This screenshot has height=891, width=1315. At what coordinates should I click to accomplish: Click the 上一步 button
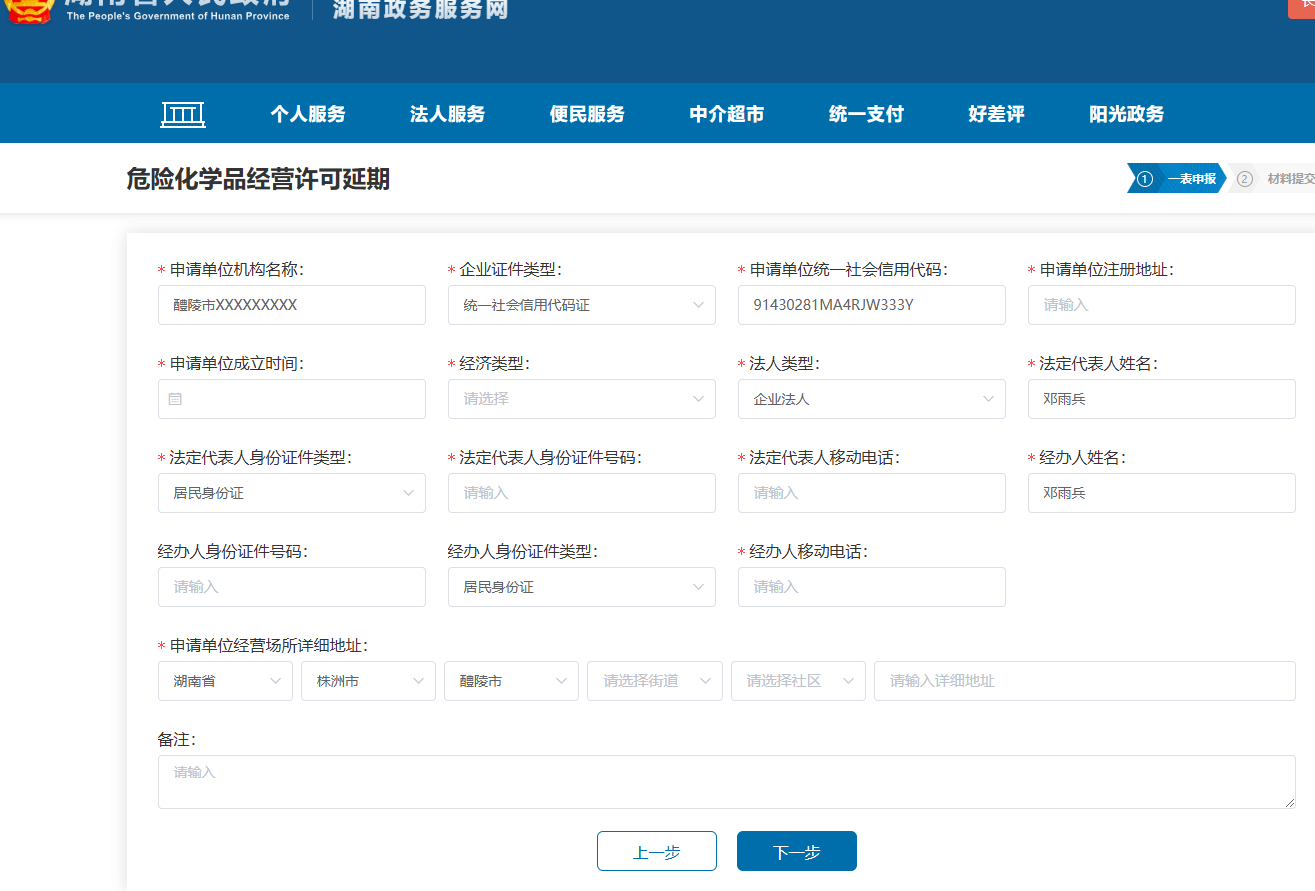click(656, 851)
